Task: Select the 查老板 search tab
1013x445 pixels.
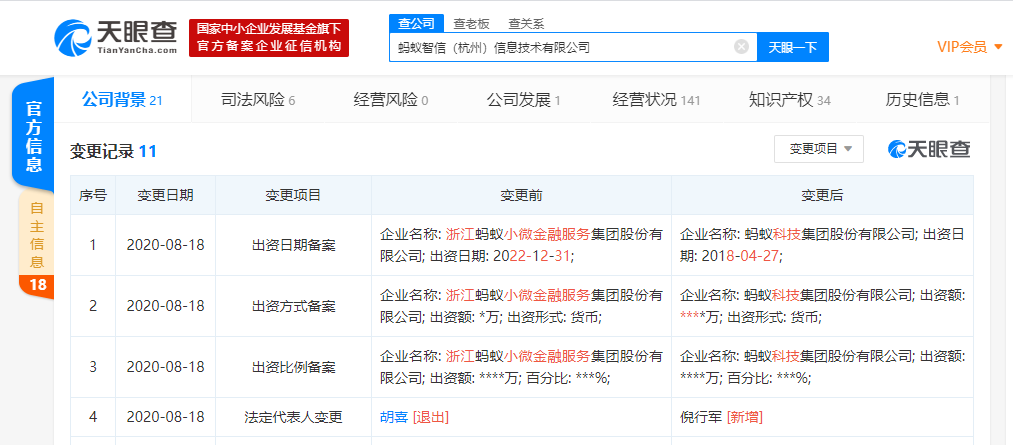Action: [x=471, y=24]
